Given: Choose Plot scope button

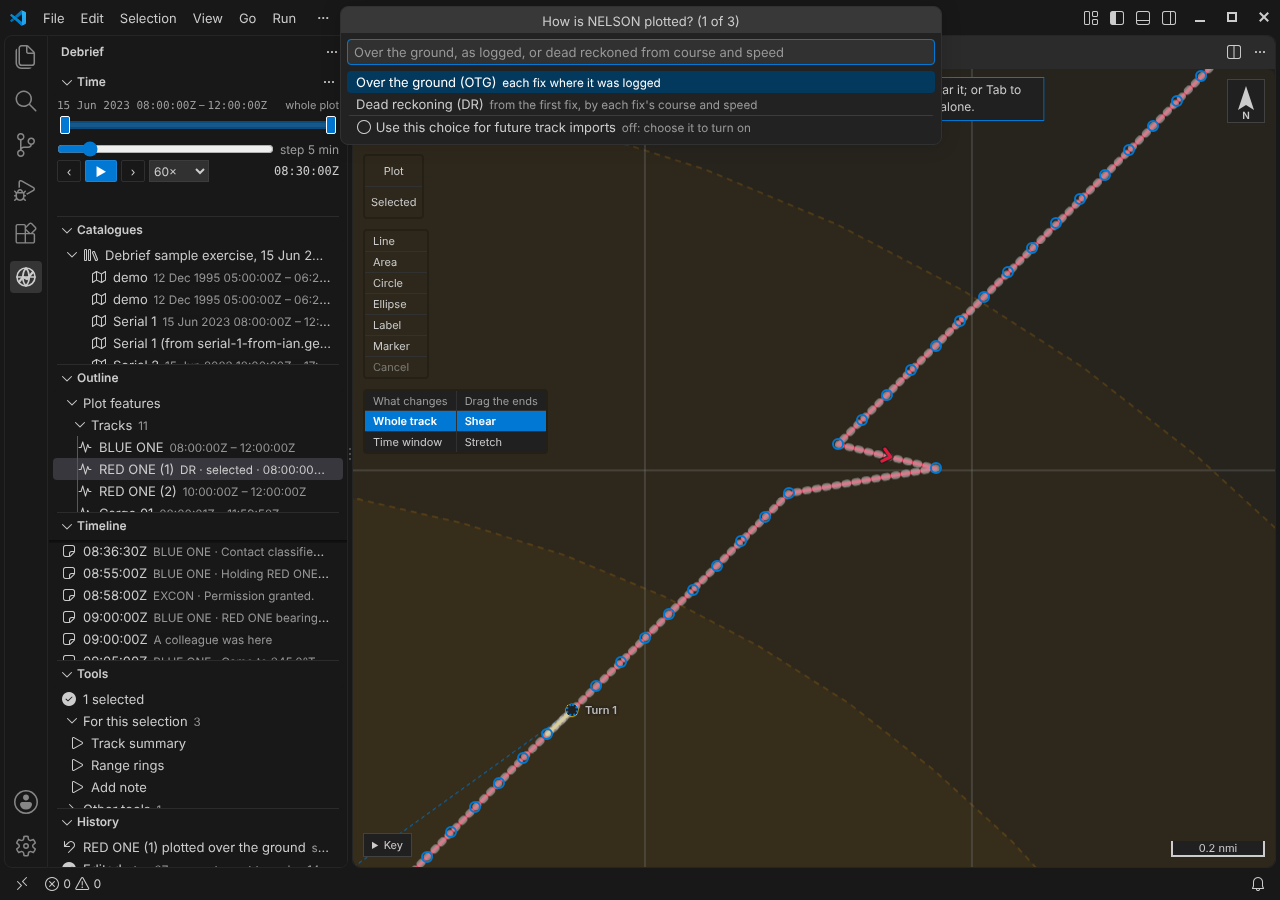Looking at the screenshot, I should point(394,171).
